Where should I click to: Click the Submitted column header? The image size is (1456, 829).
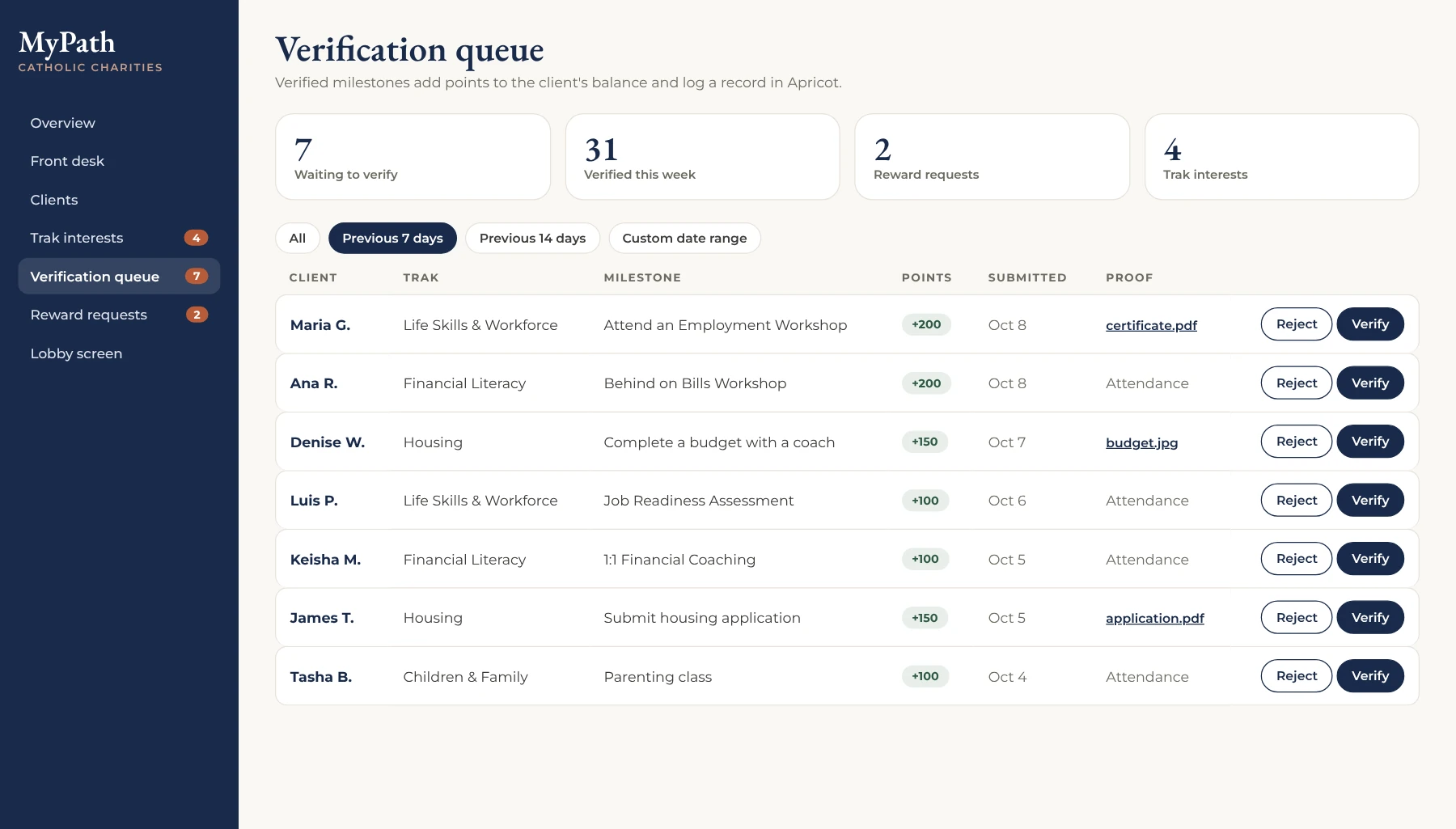1027,277
